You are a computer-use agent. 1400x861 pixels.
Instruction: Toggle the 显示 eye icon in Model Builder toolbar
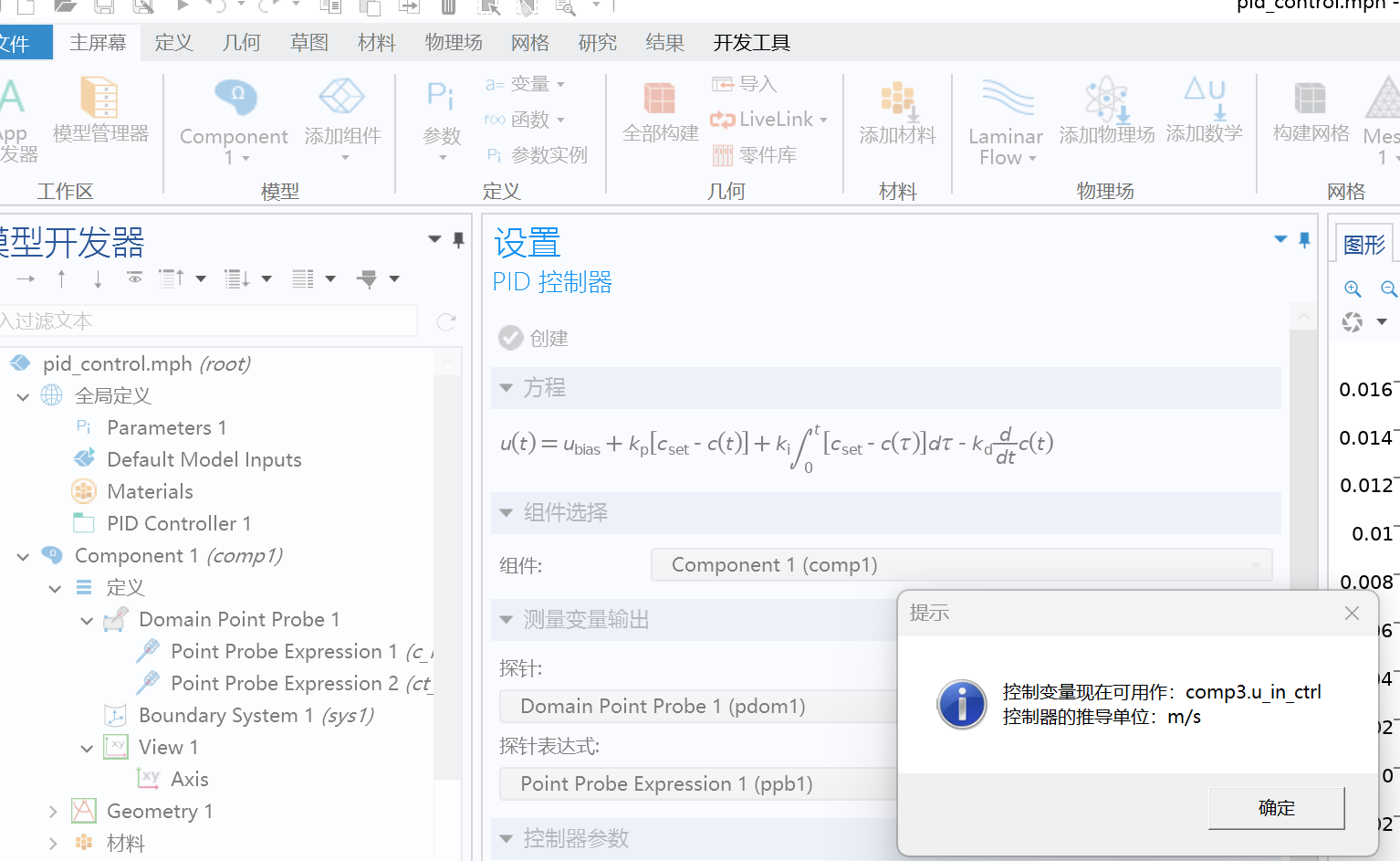134,278
